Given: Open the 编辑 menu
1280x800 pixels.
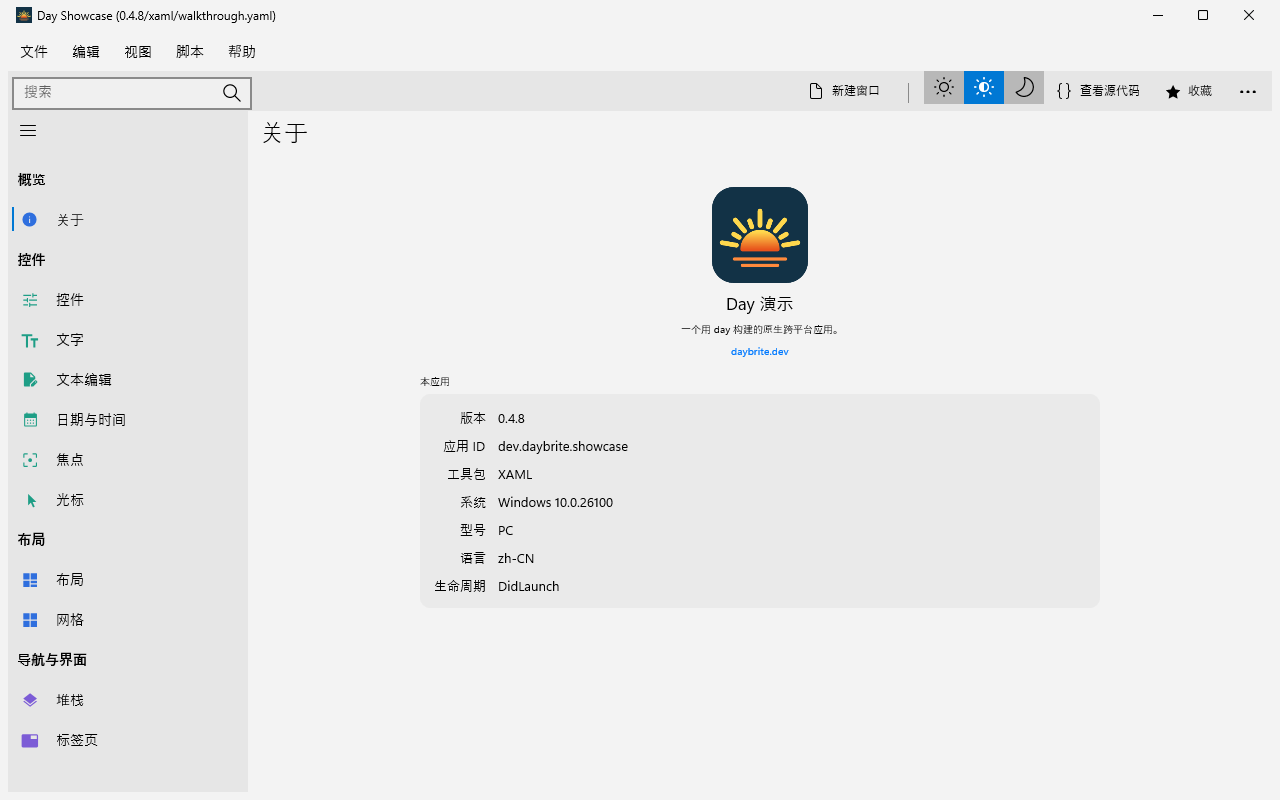Looking at the screenshot, I should [86, 52].
